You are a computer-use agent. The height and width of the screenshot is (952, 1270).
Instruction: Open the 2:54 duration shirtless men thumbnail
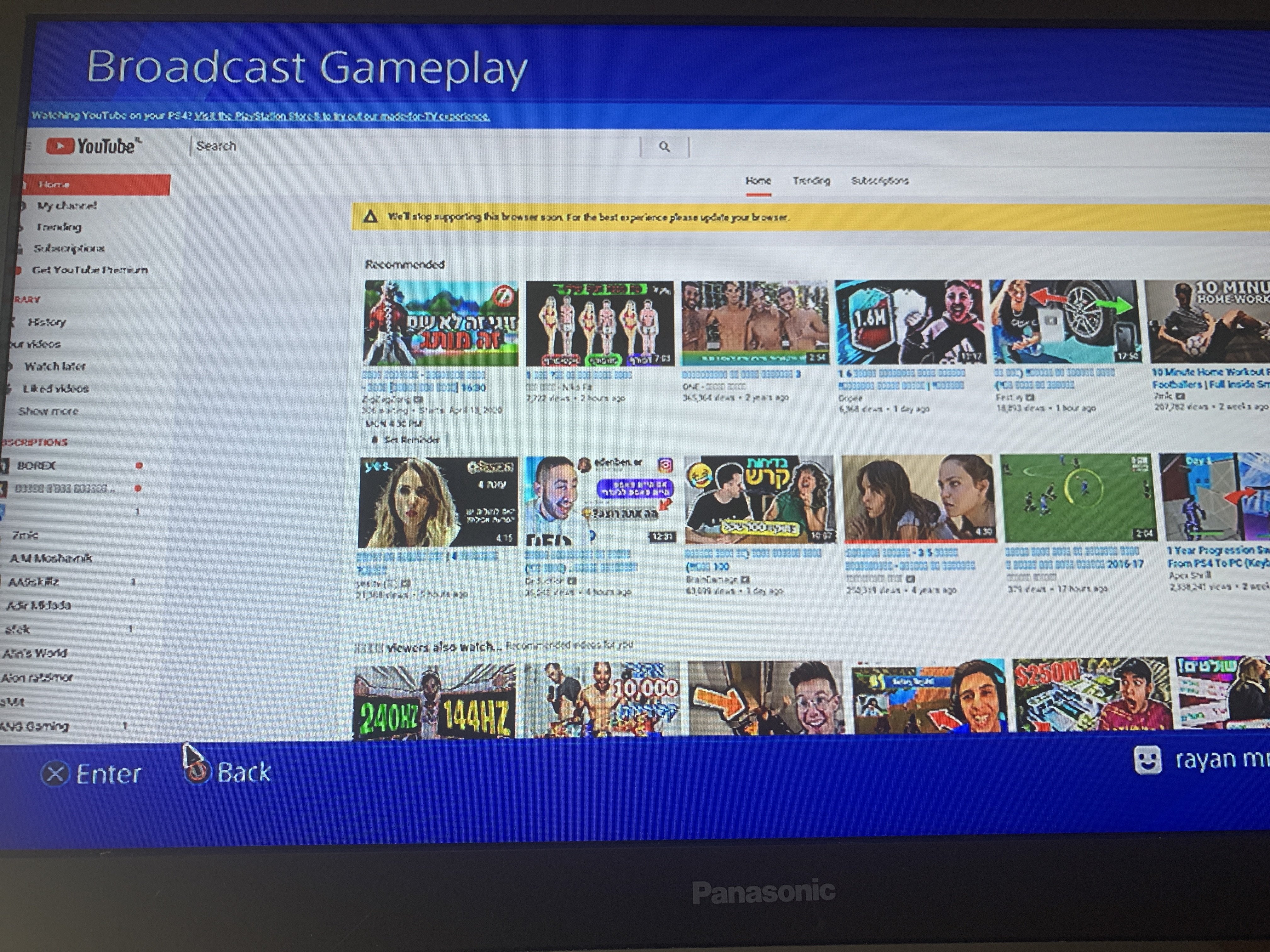[755, 322]
